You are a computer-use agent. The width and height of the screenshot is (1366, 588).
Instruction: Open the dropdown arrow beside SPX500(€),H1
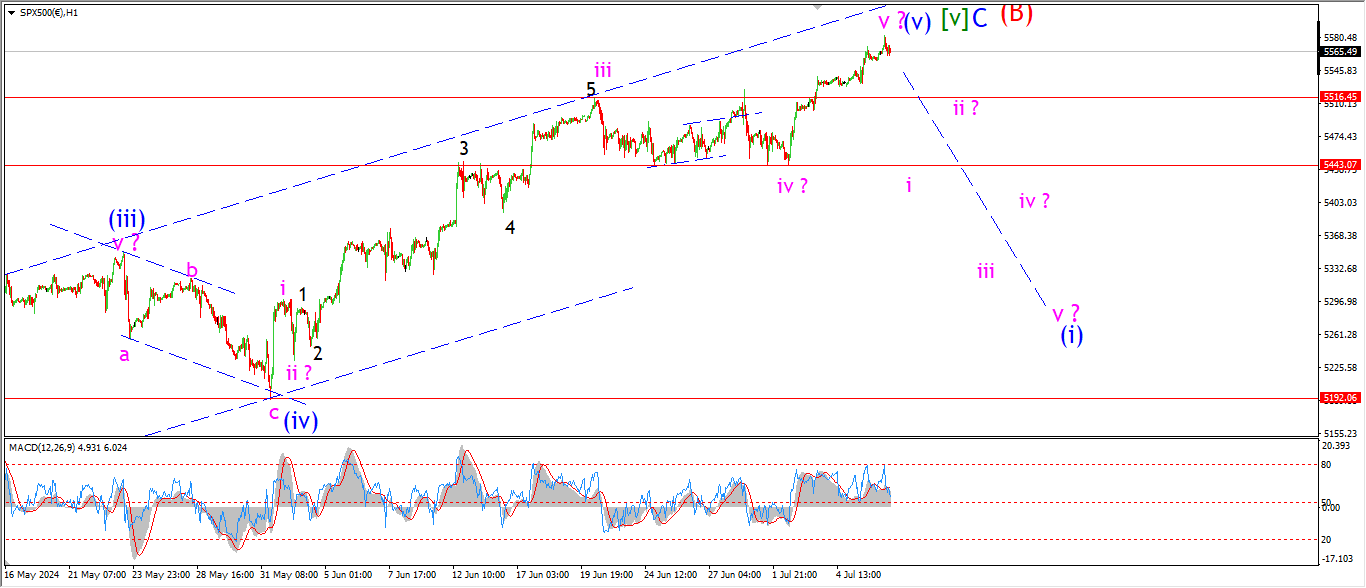click(11, 12)
